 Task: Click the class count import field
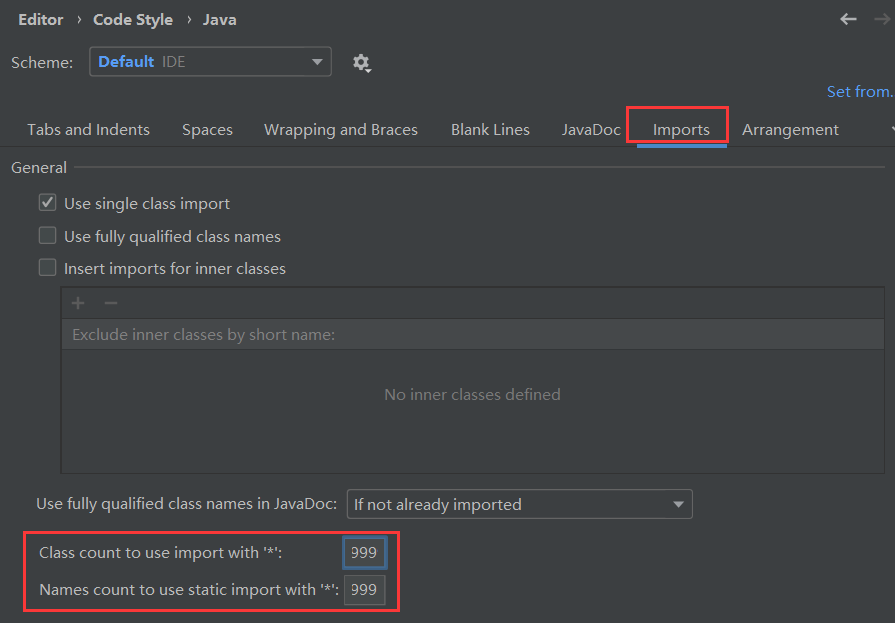click(x=364, y=553)
